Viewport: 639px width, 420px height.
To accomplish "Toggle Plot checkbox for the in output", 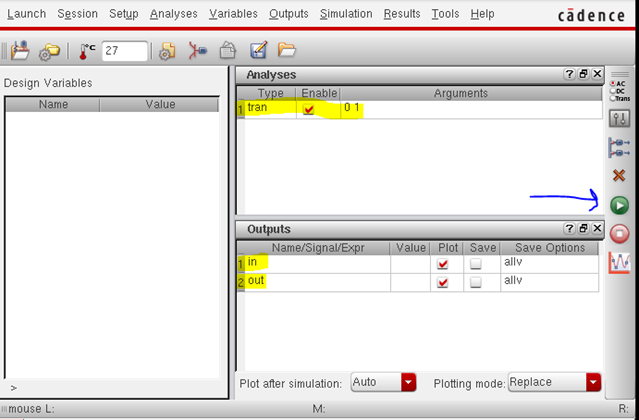I will (x=443, y=264).
